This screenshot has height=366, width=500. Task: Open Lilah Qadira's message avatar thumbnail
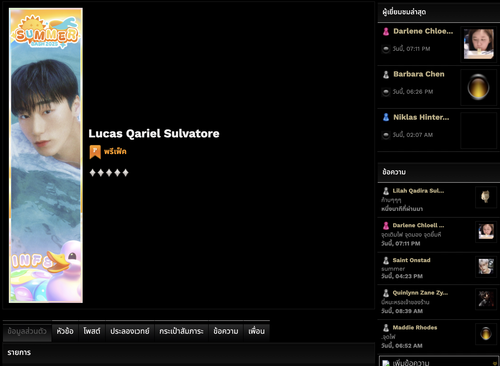click(486, 197)
